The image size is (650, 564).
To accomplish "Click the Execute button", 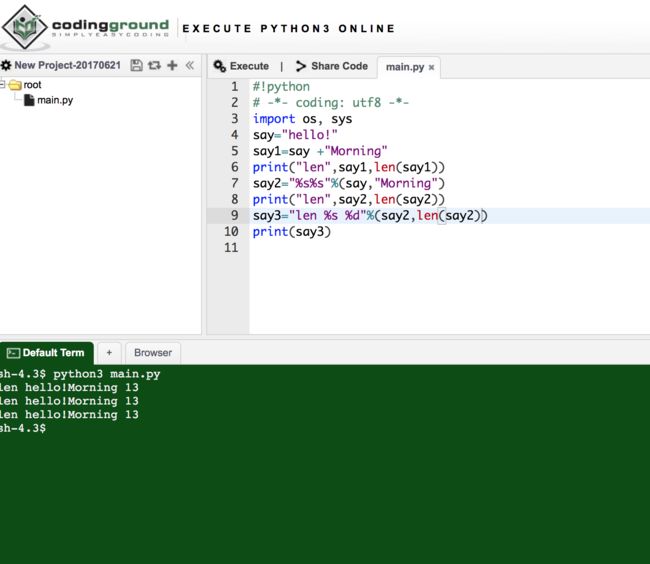I will pyautogui.click(x=241, y=66).
